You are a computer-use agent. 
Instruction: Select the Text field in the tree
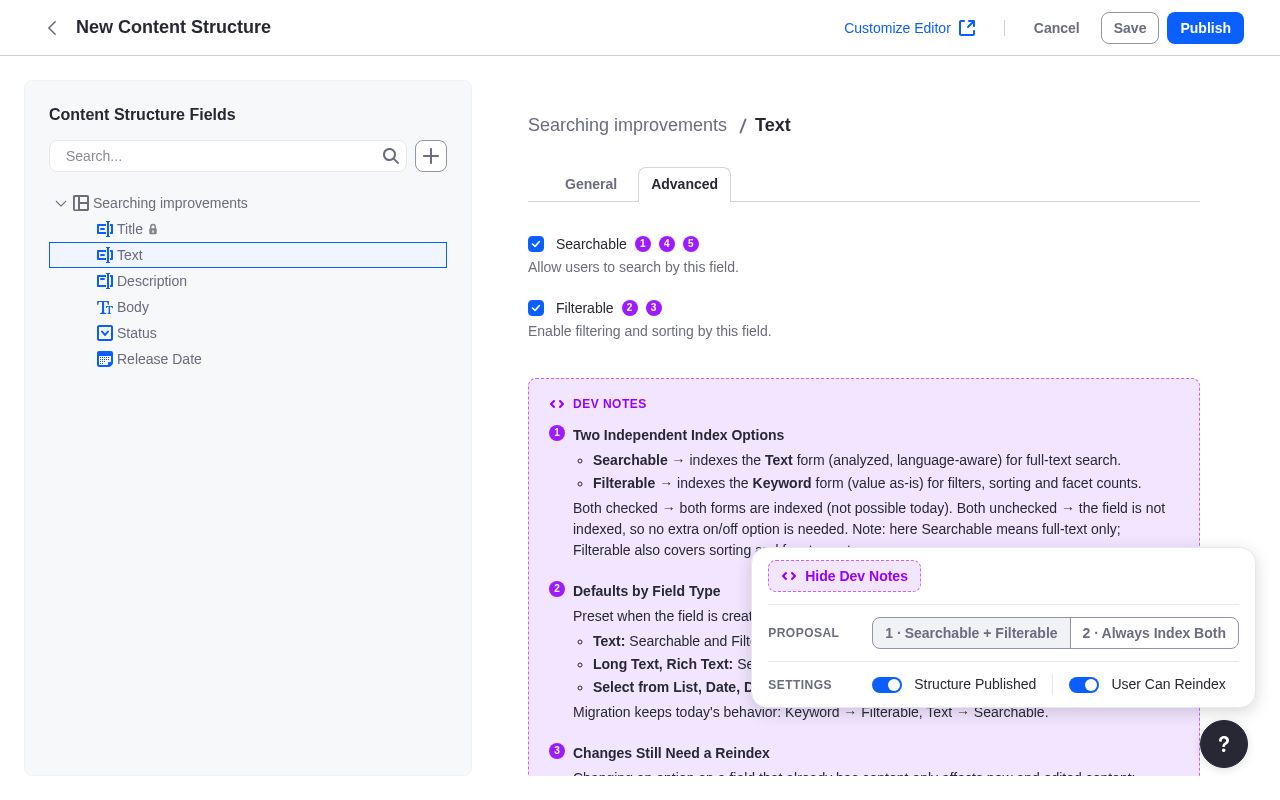[x=248, y=255]
